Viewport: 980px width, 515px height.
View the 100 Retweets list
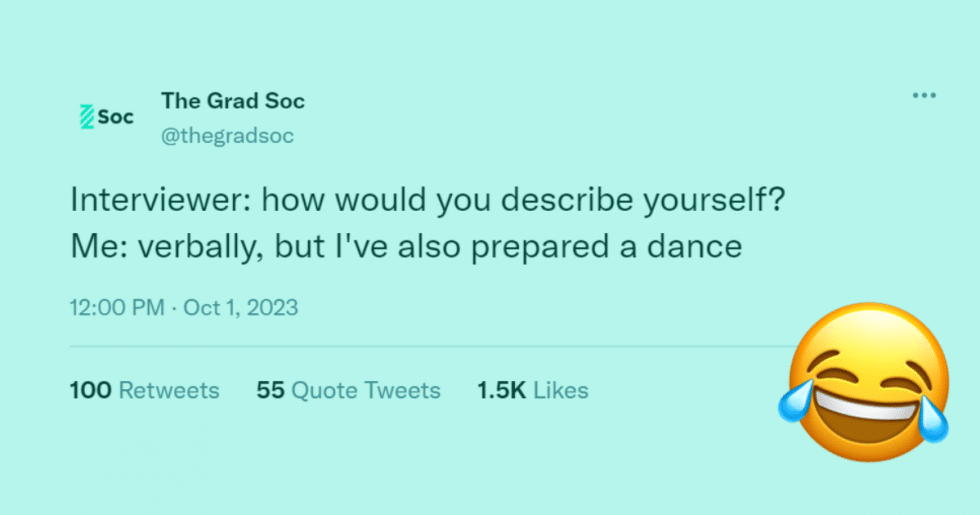pyautogui.click(x=144, y=390)
